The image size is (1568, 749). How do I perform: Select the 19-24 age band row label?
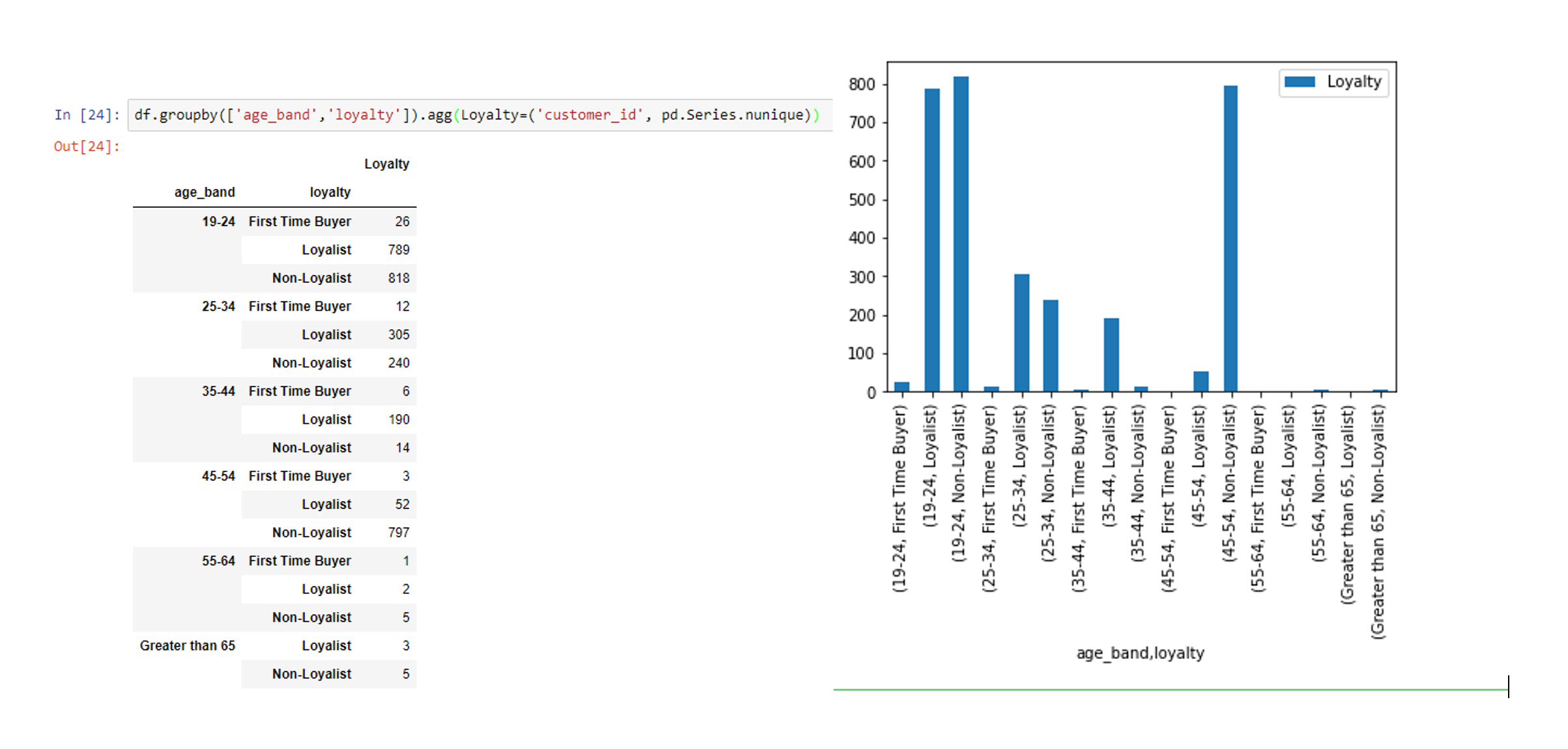coord(218,222)
